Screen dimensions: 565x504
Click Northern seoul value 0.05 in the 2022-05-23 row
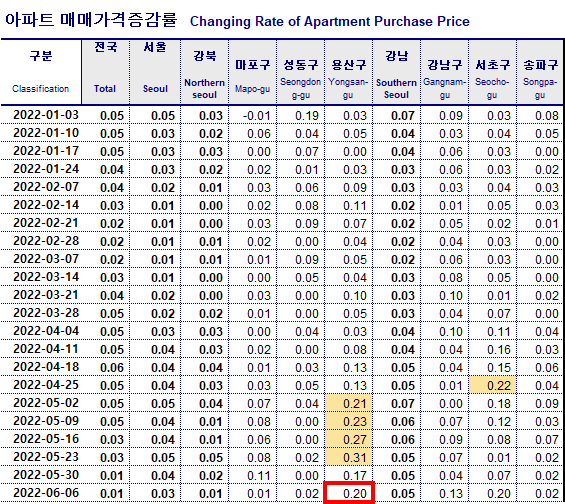pos(211,458)
